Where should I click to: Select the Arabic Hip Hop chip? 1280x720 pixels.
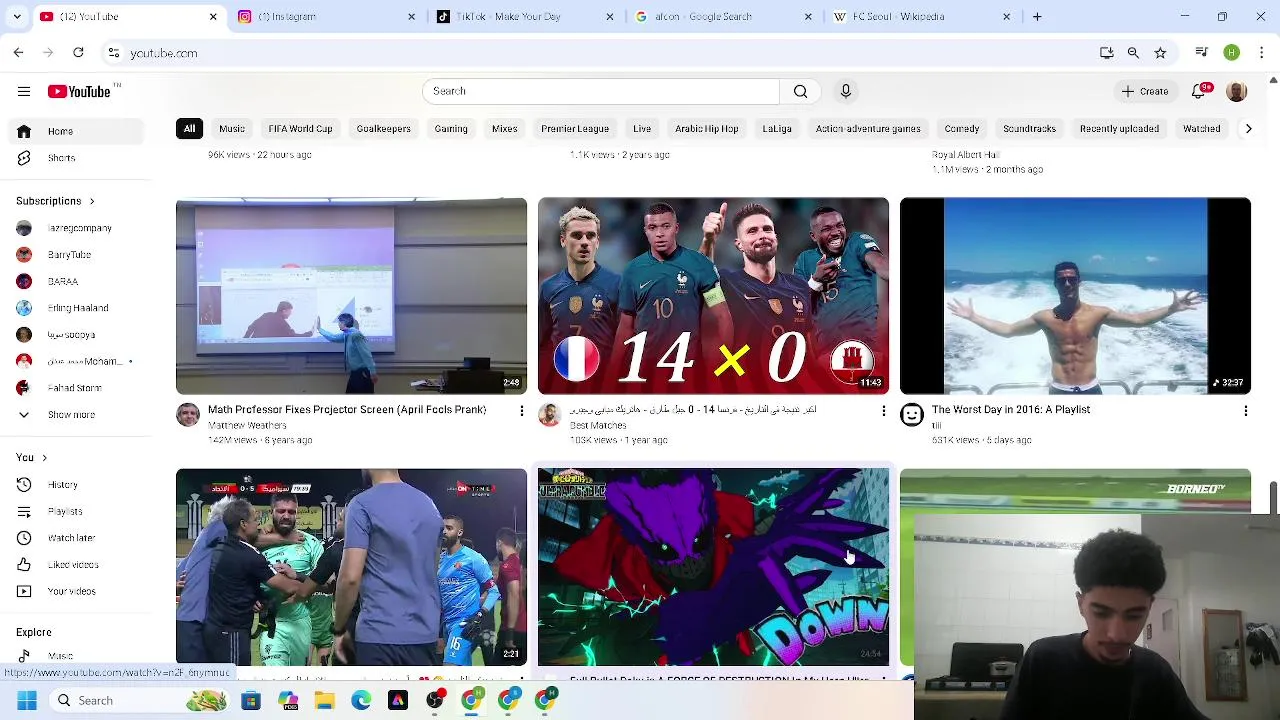707,129
